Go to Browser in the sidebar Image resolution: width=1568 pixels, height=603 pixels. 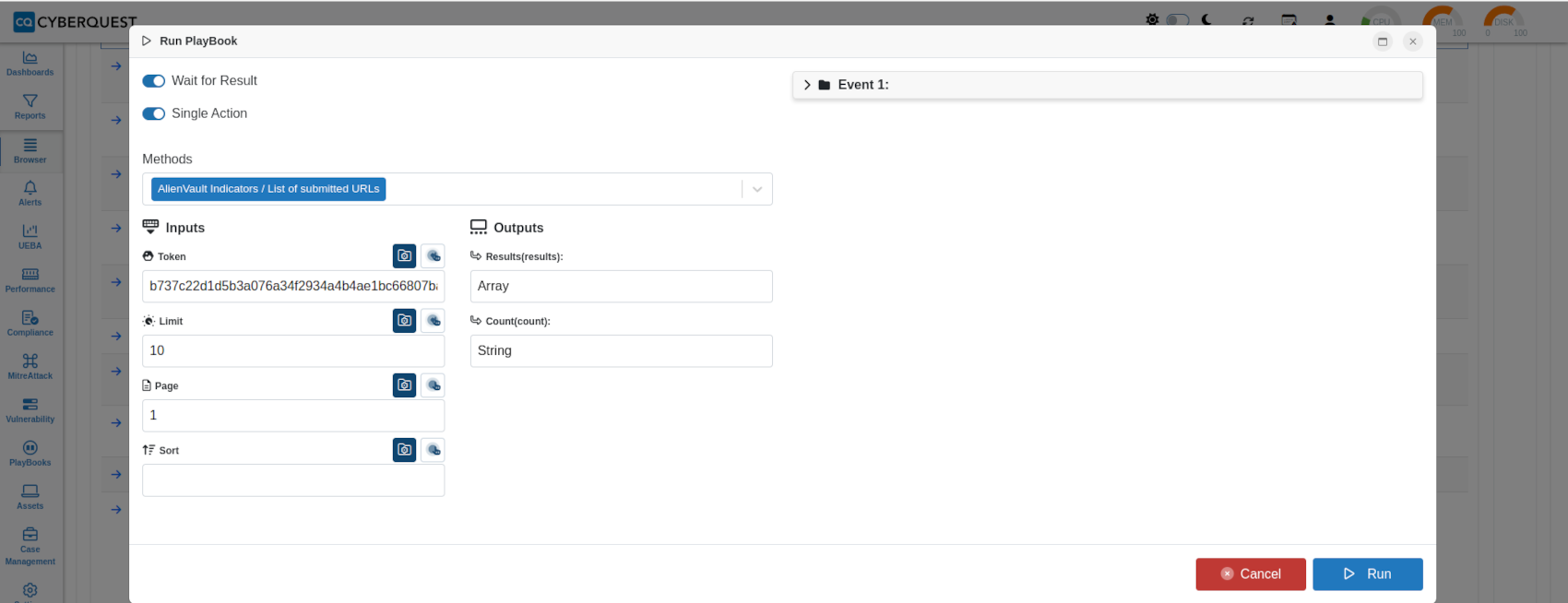(x=30, y=150)
